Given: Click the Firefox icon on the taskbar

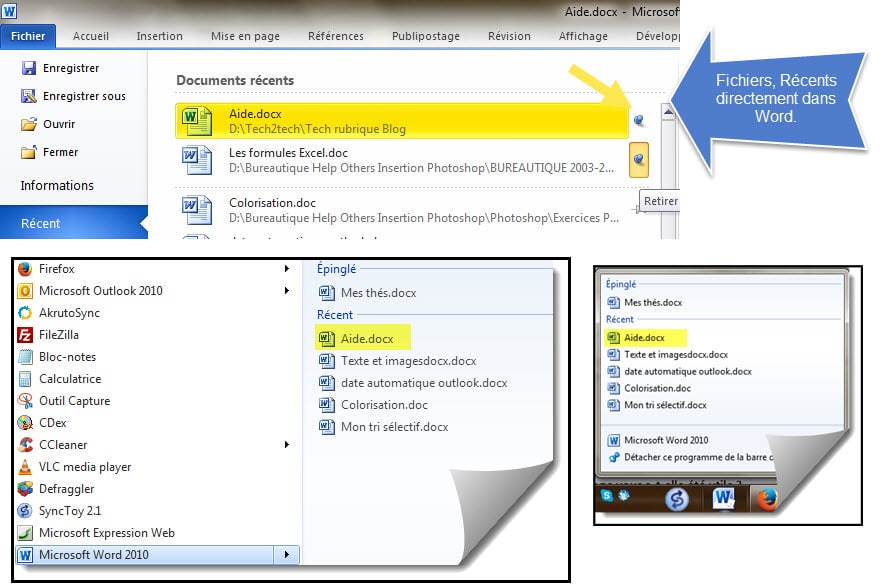Looking at the screenshot, I should pyautogui.click(x=767, y=498).
